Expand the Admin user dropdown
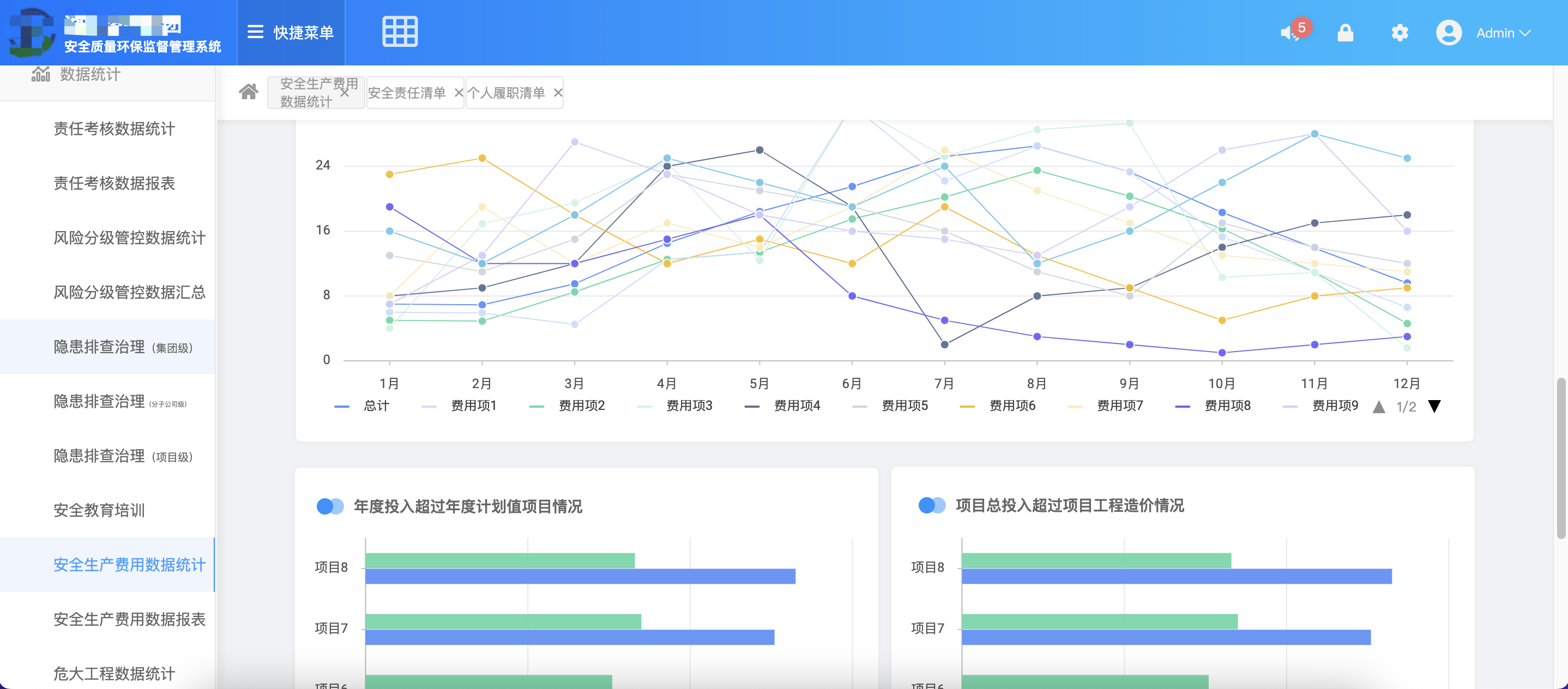Screen dimensions: 1568x689 pos(1525,33)
